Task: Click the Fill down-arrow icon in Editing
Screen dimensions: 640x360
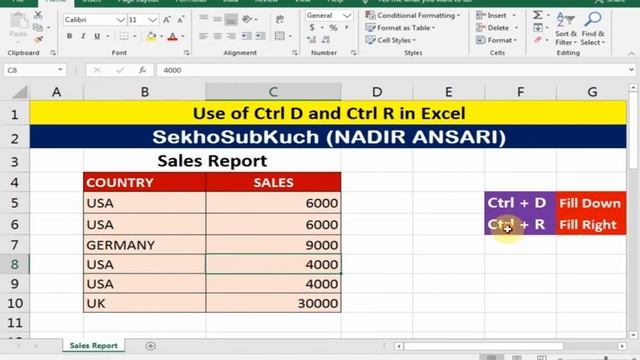Action: pyautogui.click(x=538, y=28)
